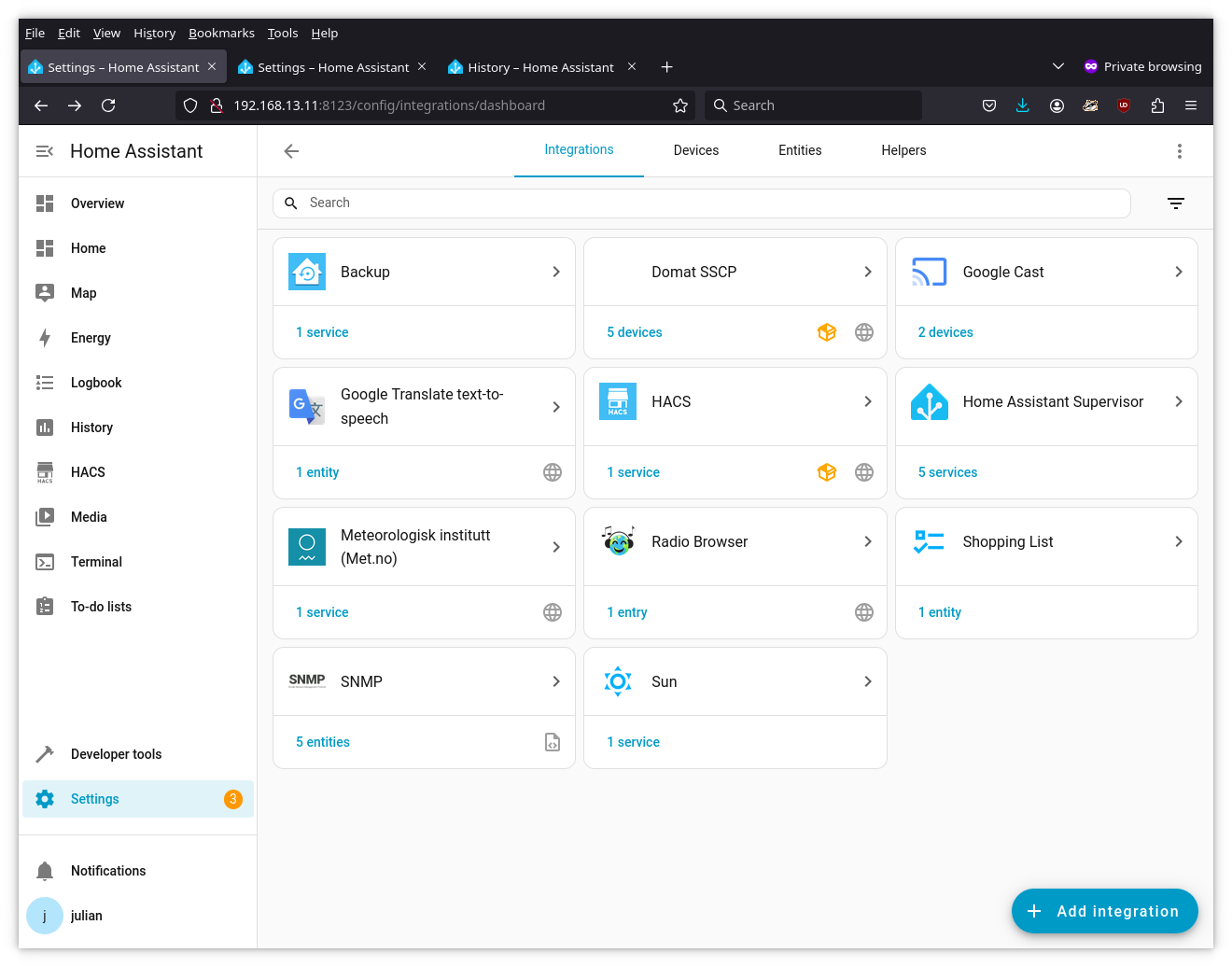Expand the Google Cast chevron
The width and height of the screenshot is (1232, 967).
tap(1179, 272)
